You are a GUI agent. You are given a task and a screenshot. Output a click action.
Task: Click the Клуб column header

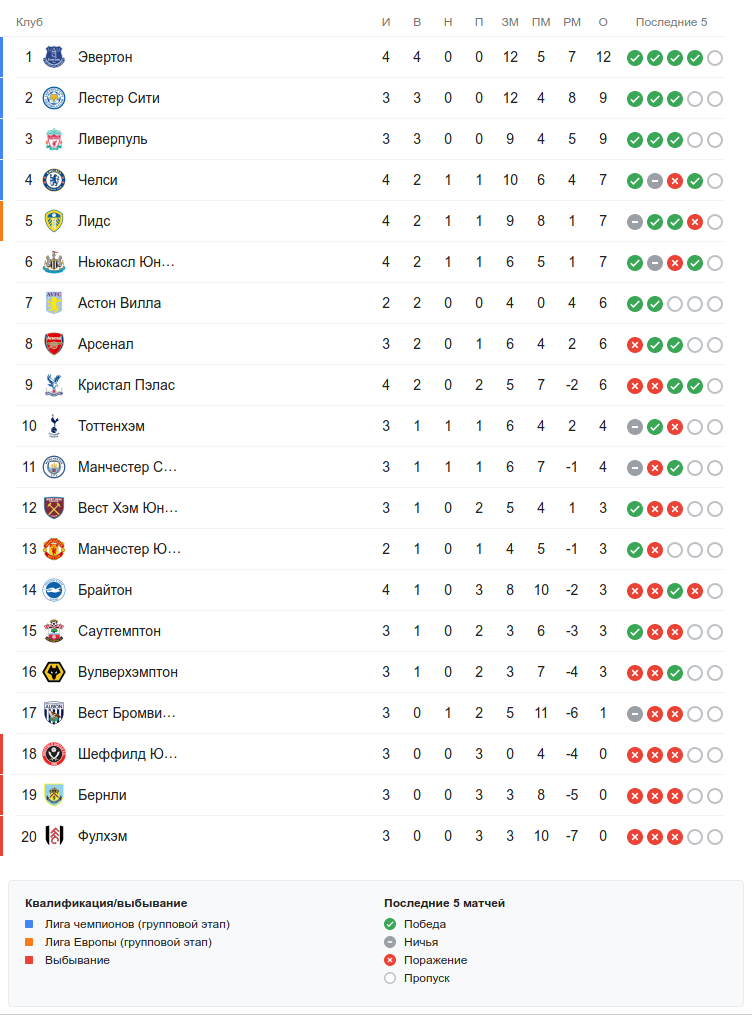tap(29, 22)
